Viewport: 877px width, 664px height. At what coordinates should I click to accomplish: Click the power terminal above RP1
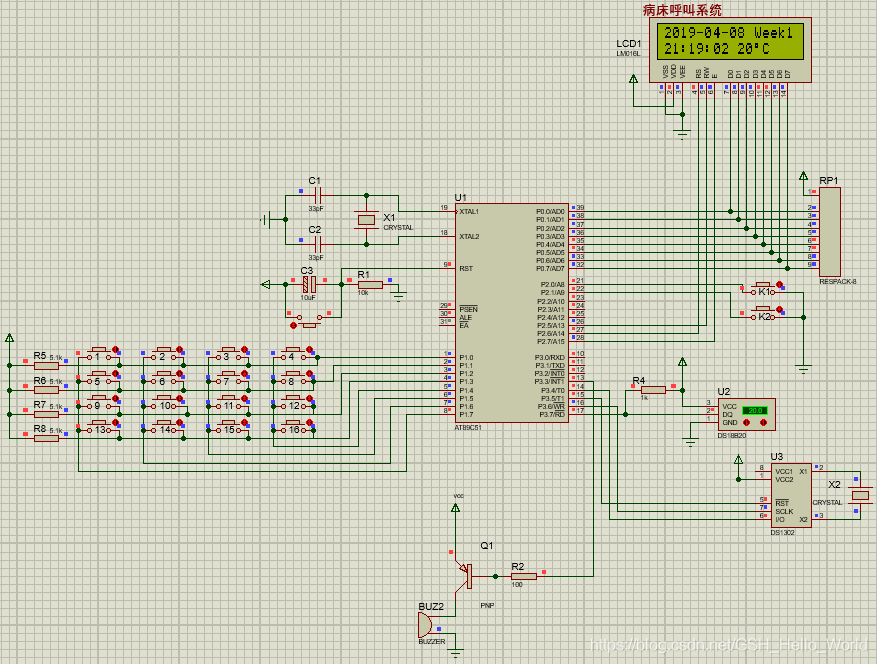[803, 176]
